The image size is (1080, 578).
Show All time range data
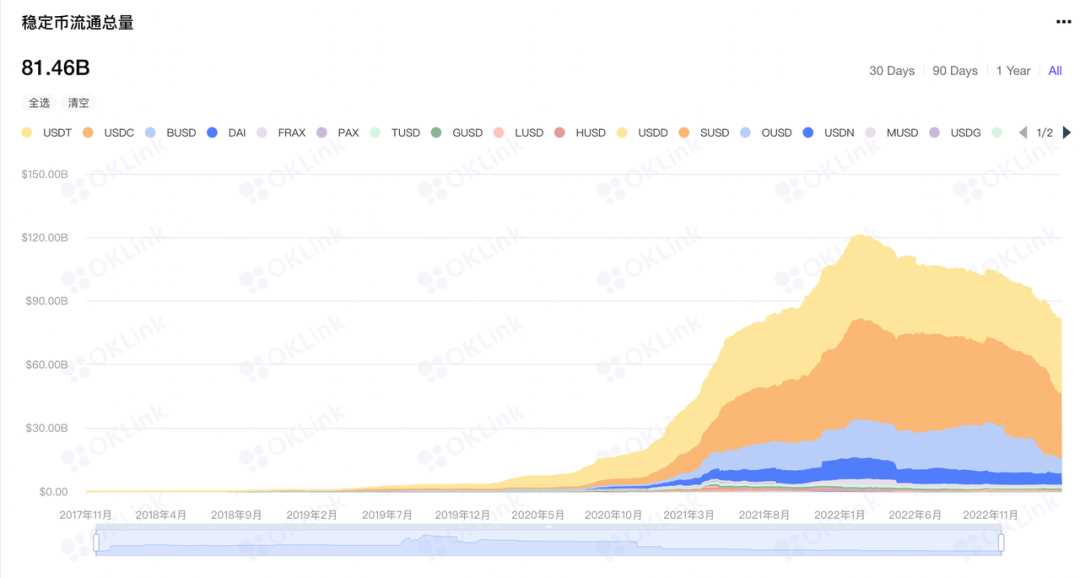tap(1055, 71)
